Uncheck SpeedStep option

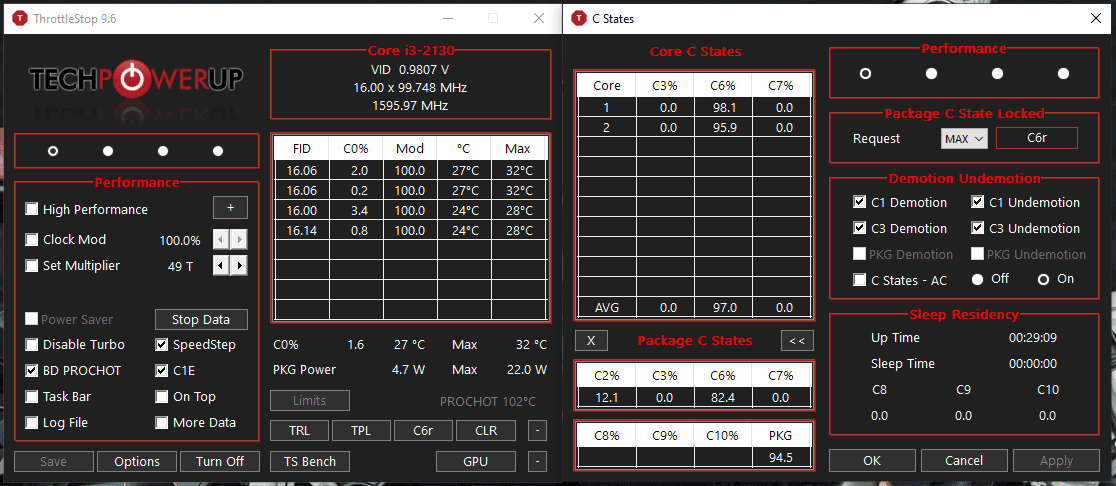click(162, 344)
